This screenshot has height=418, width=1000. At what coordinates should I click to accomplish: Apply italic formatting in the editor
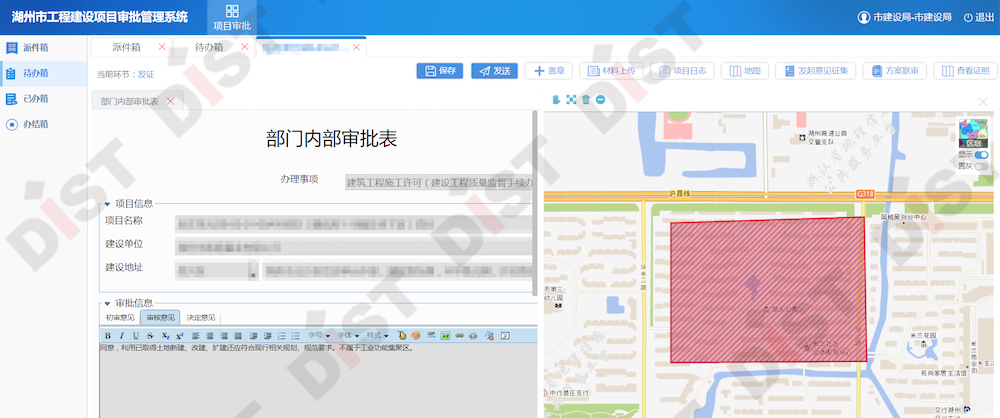coord(121,335)
